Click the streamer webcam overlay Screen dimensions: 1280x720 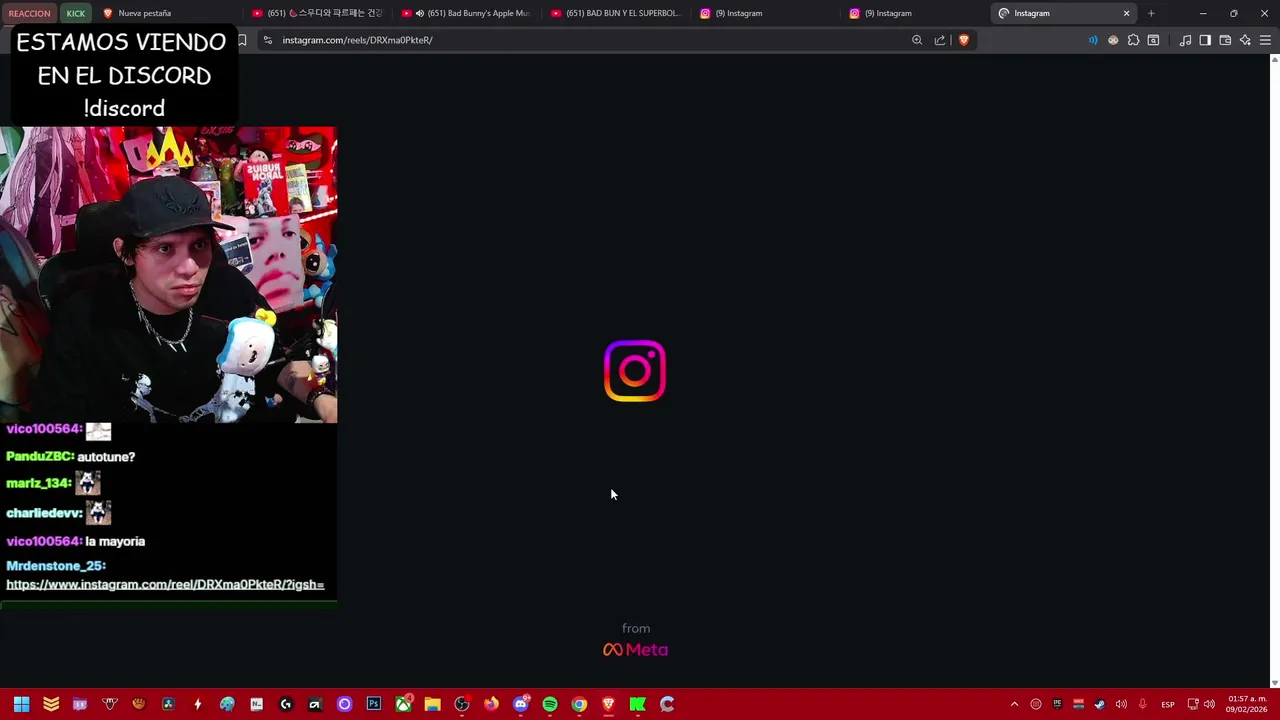[169, 275]
